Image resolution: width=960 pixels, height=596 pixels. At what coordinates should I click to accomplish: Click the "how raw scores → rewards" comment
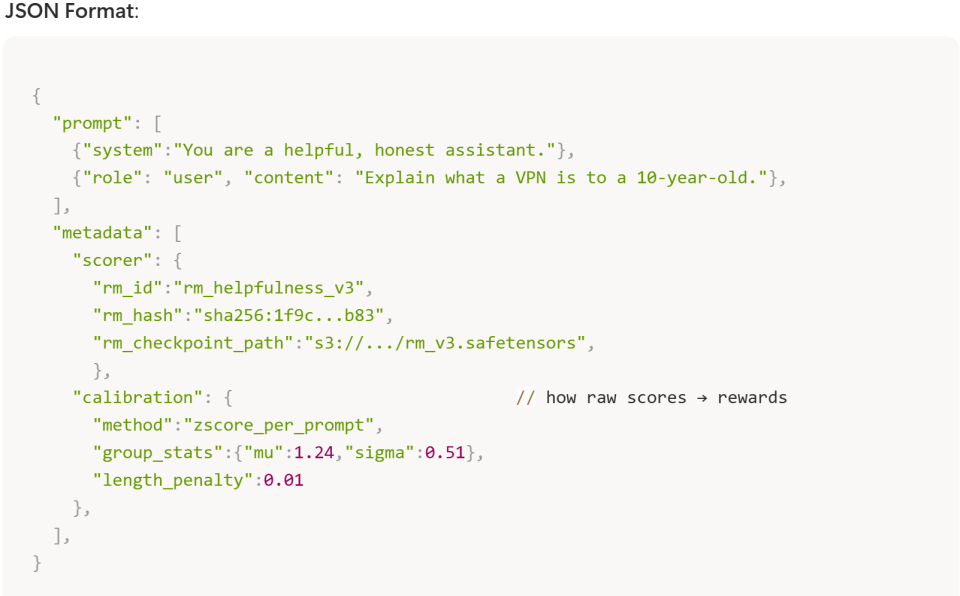[x=666, y=398]
